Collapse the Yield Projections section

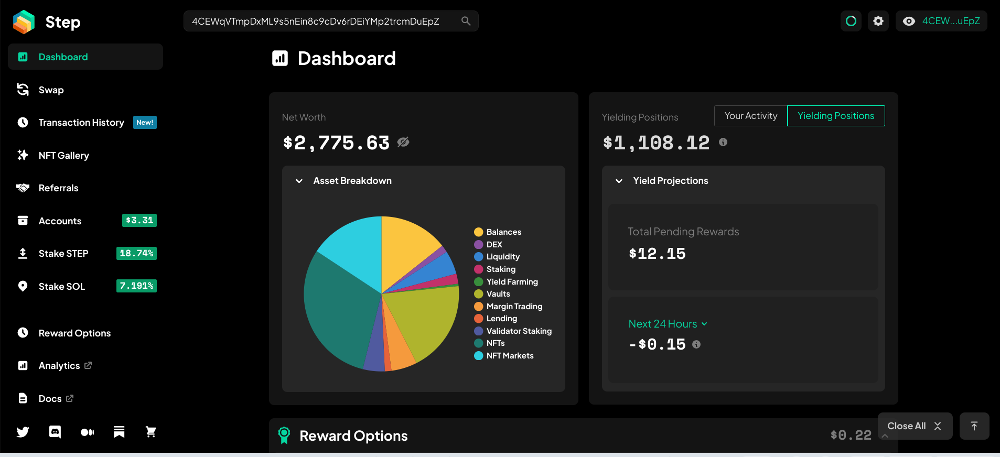click(619, 181)
